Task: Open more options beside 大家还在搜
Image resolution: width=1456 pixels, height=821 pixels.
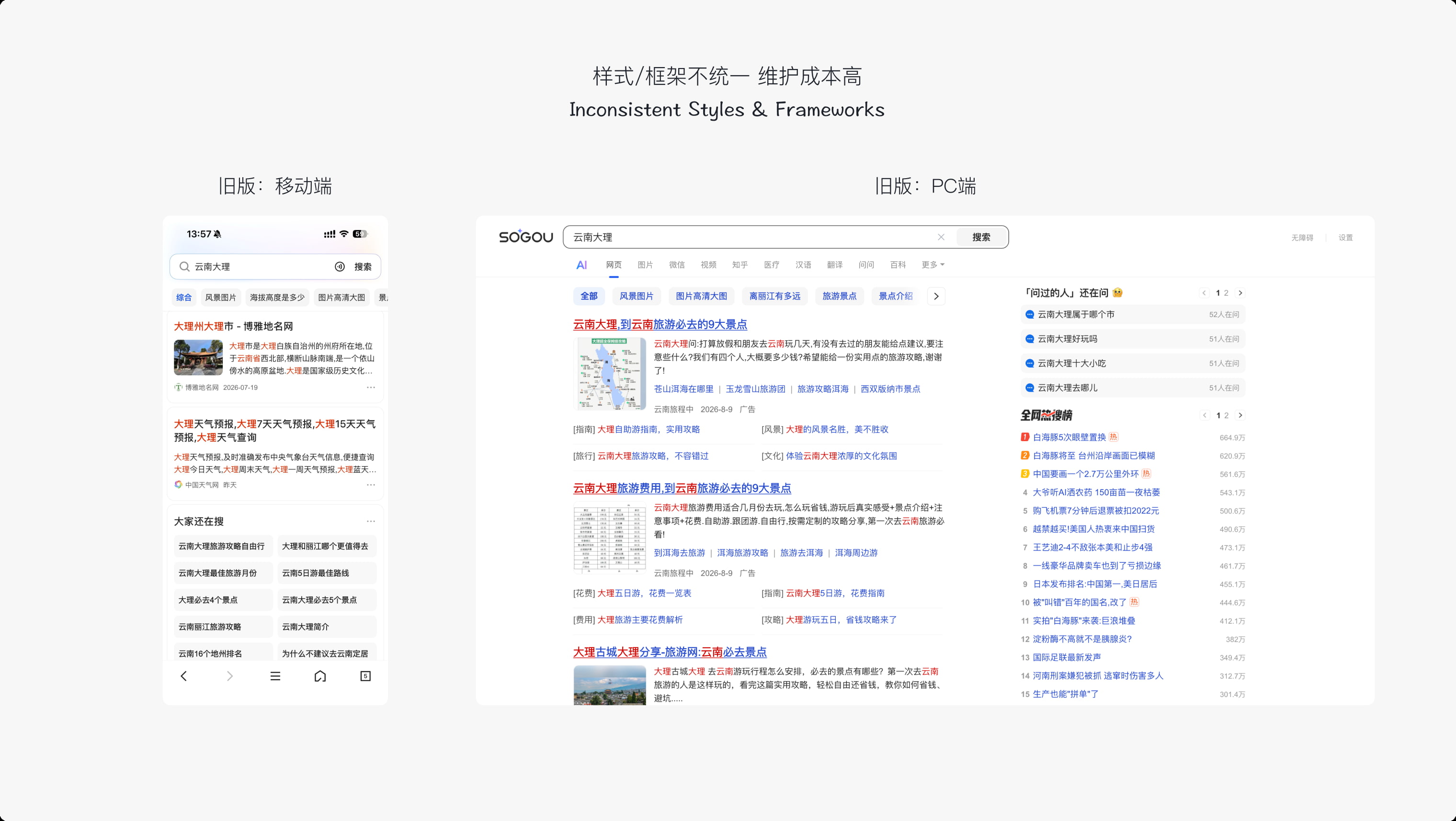Action: point(371,521)
